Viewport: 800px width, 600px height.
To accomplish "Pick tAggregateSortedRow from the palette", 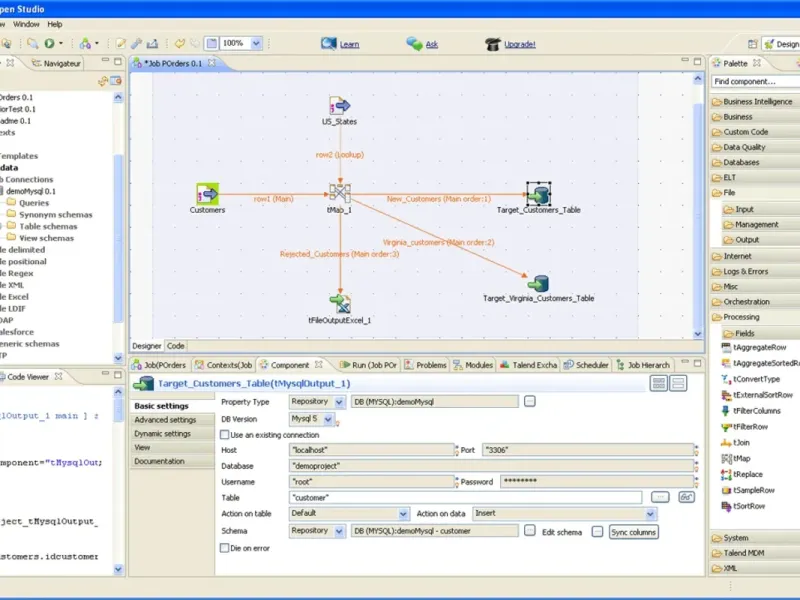I will [x=760, y=363].
